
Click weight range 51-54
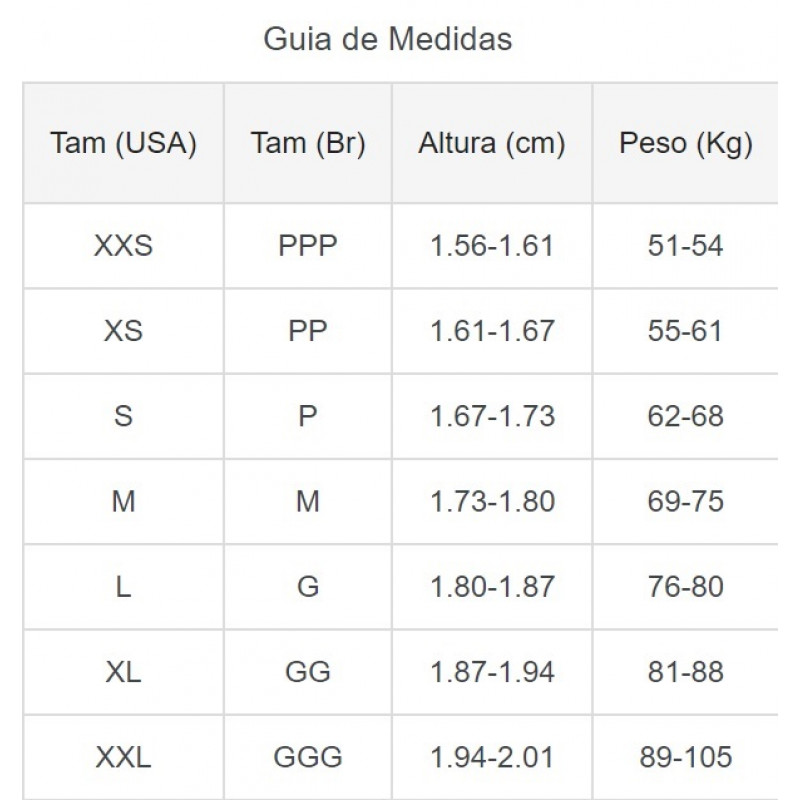(x=685, y=246)
